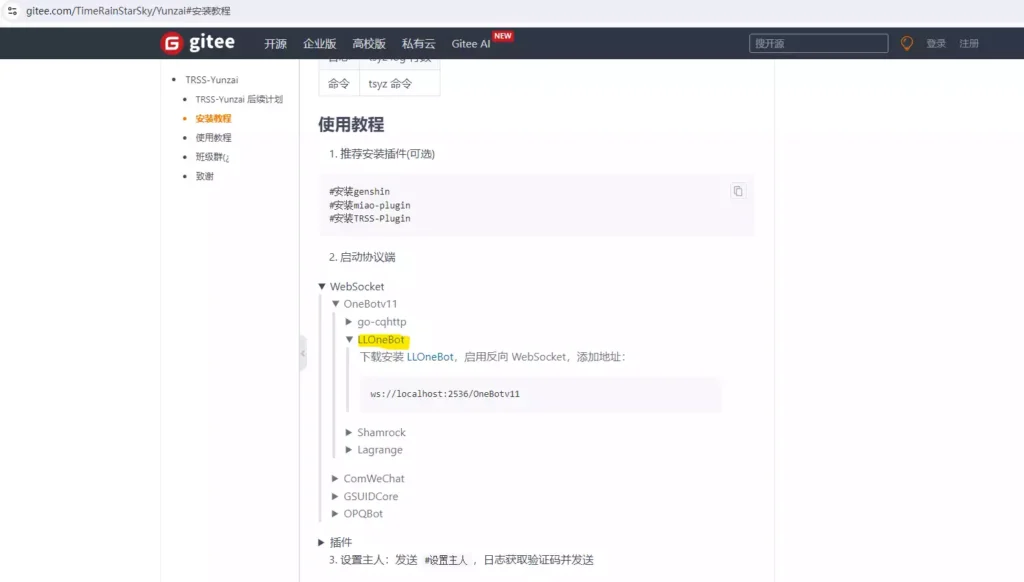This screenshot has width=1024, height=582.
Task: Click the 搜开源 search field
Action: (x=818, y=43)
